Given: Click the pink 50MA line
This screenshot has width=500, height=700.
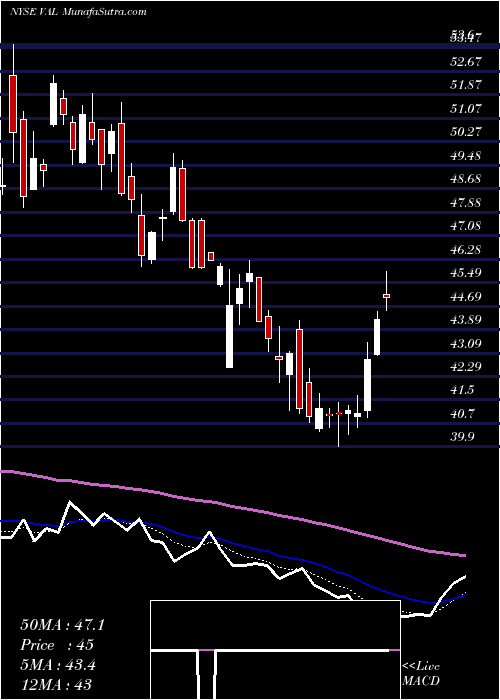Looking at the screenshot, I should pos(232,506).
